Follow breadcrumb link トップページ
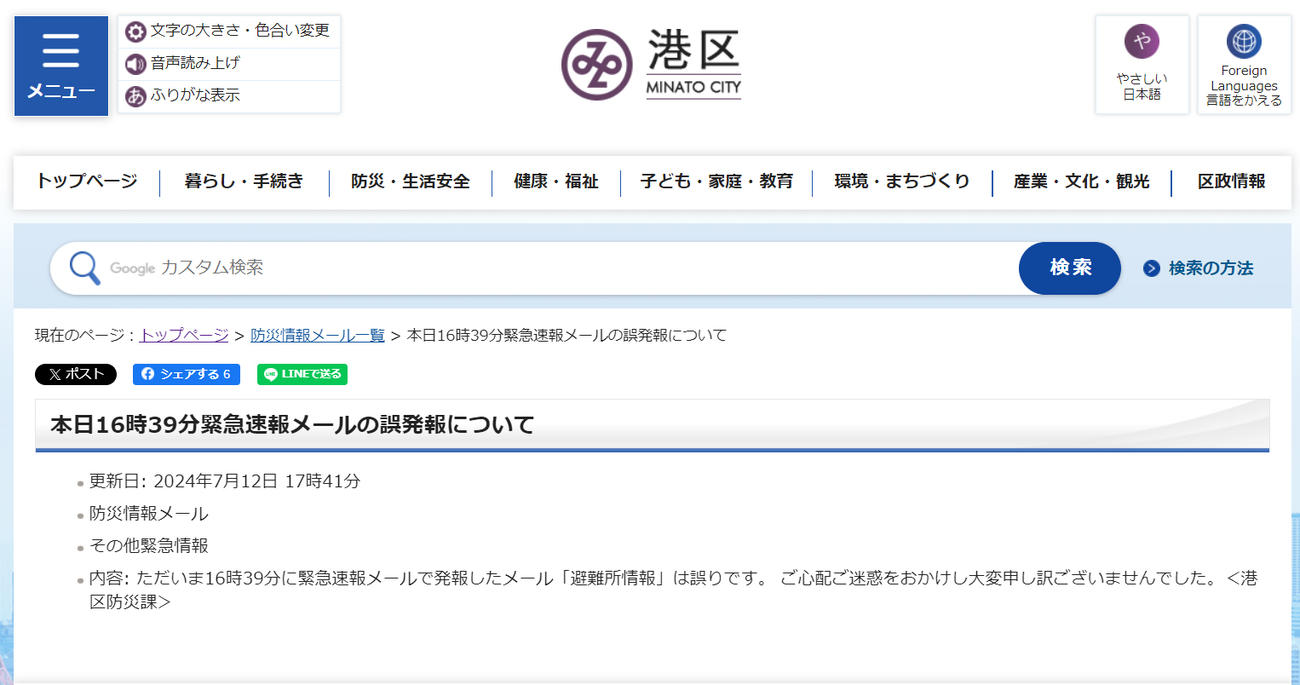 coord(184,335)
